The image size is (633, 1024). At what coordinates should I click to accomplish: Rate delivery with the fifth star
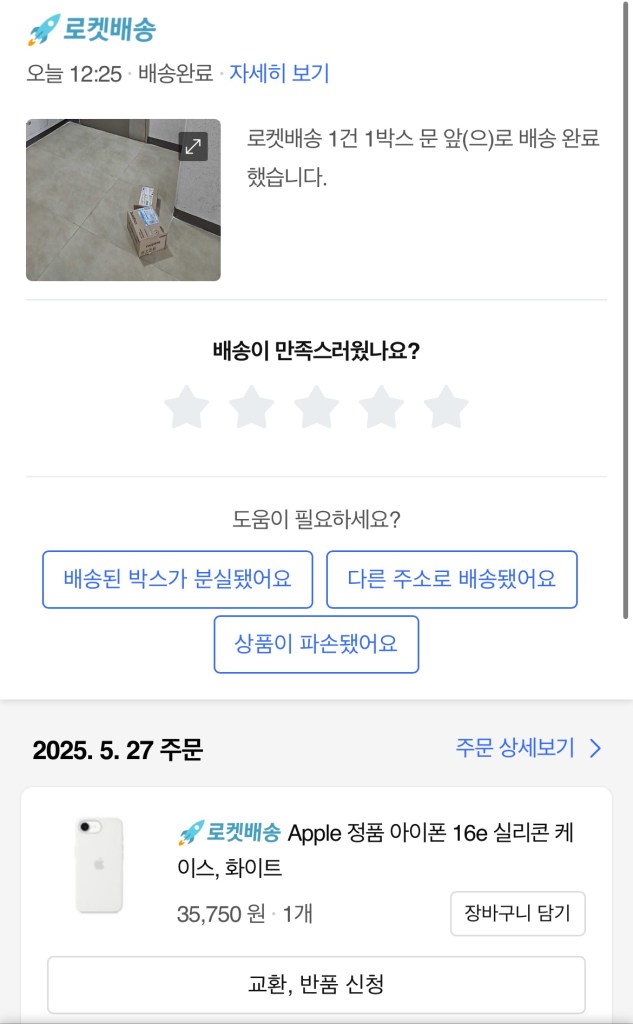(446, 408)
